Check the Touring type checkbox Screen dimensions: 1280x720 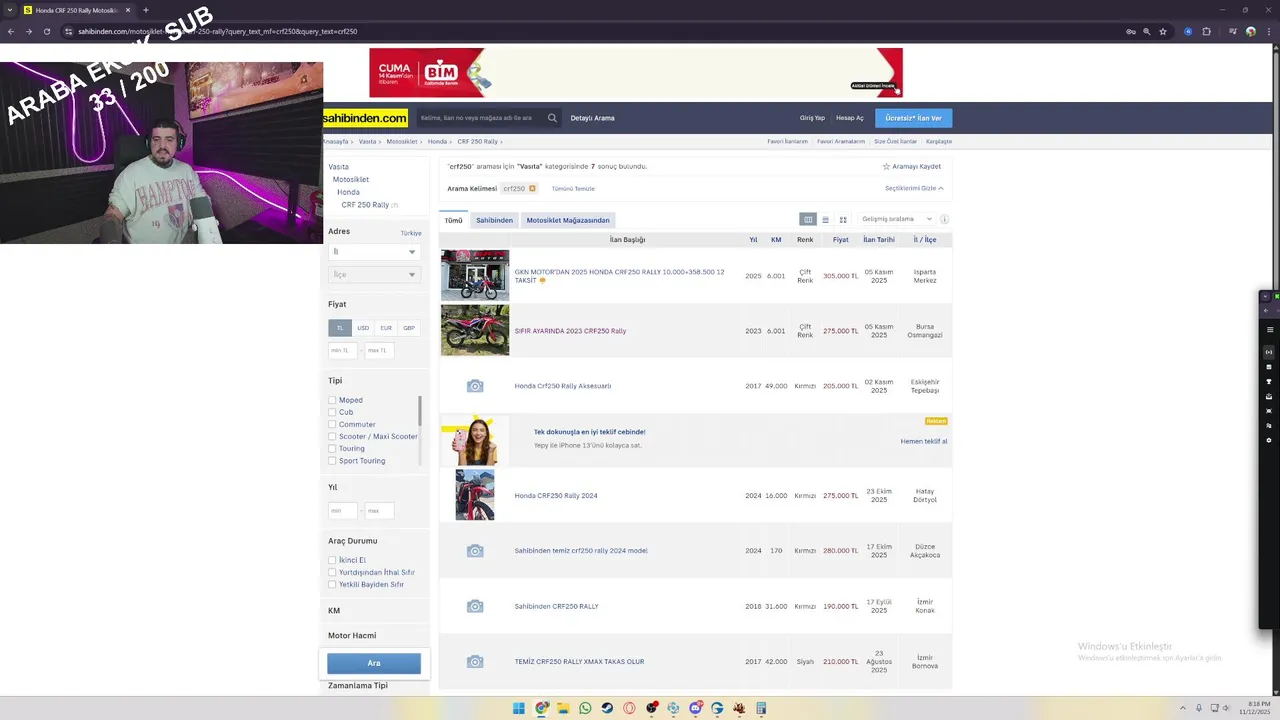332,449
